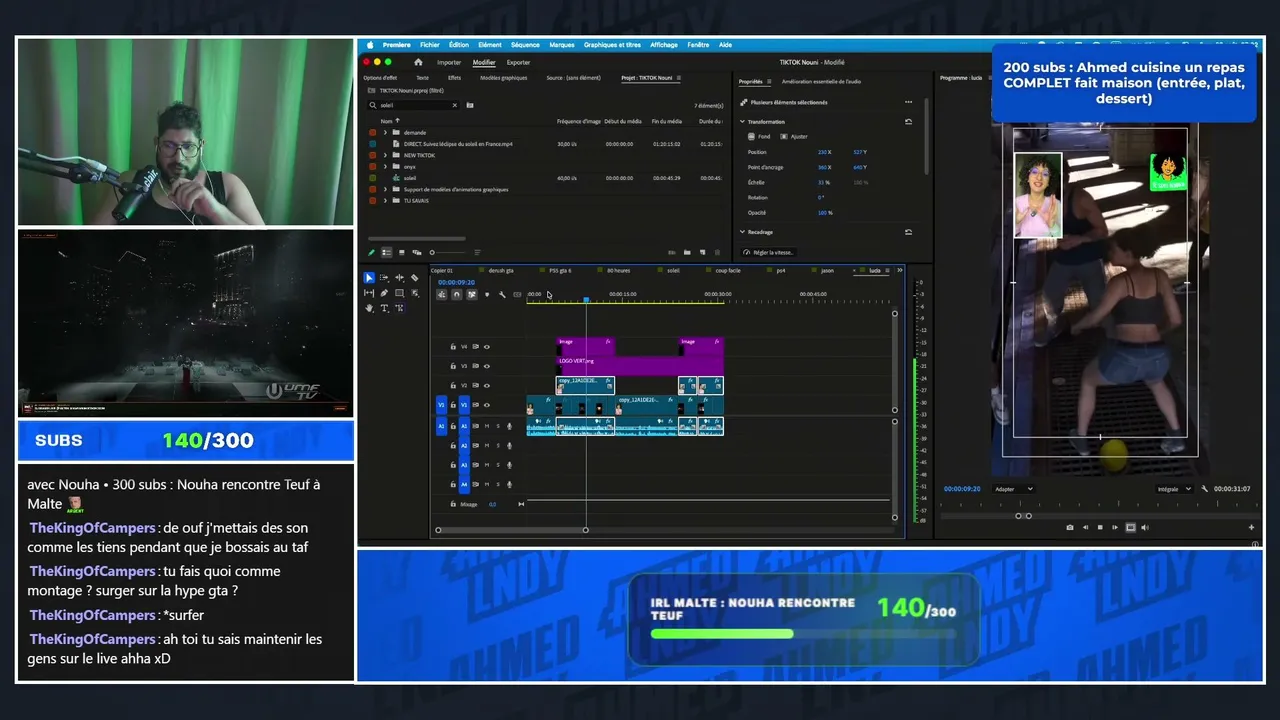Screen dimensions: 1280x720
Task: Click the soleil search input field
Action: 416,105
